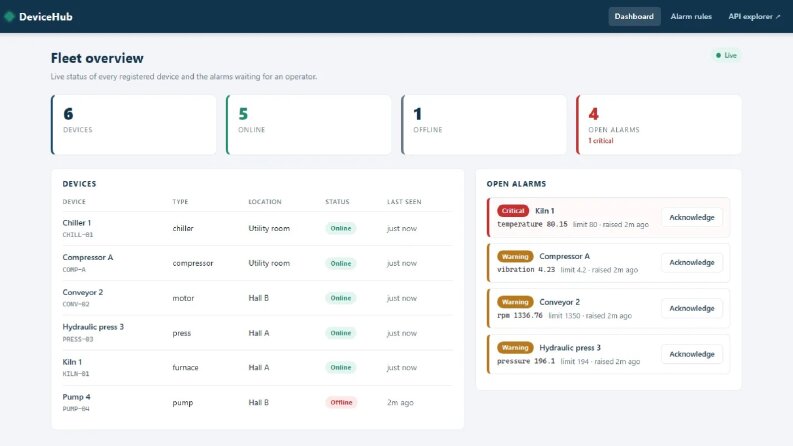Click the Online badge in Kiln 1 row
The width and height of the screenshot is (793, 446).
click(341, 368)
